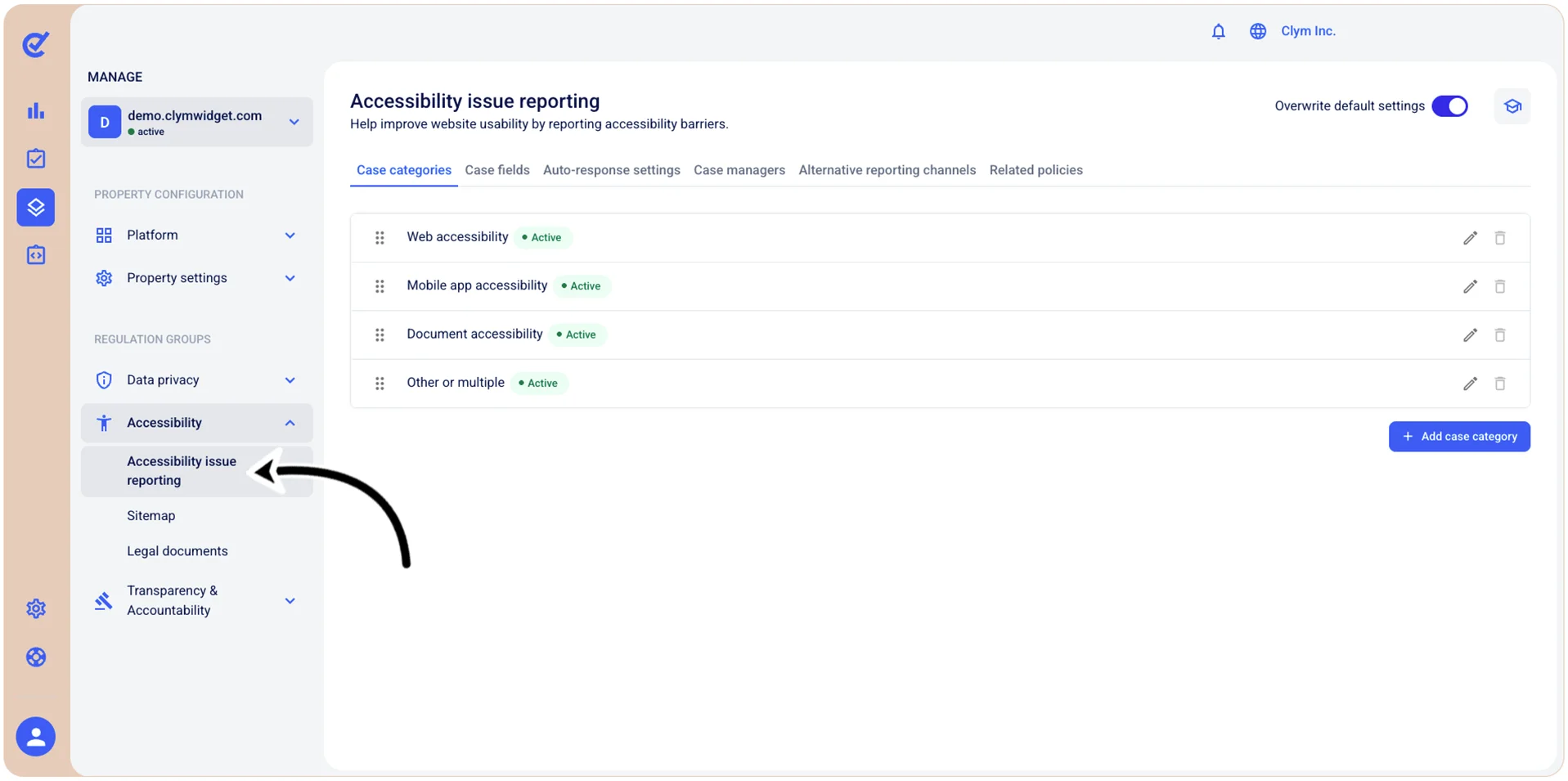
Task: Collapse the Accessibility group chevron
Action: (x=290, y=423)
